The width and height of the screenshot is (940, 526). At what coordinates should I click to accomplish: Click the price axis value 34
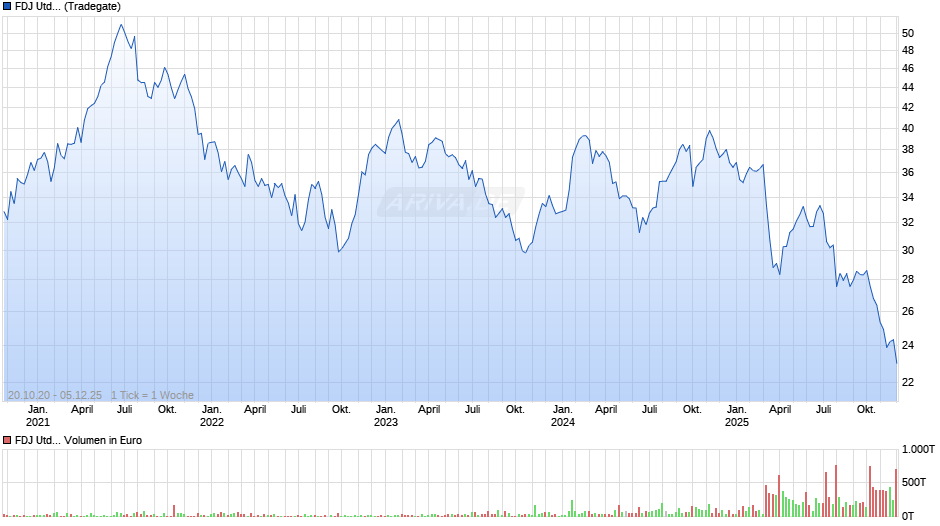908,197
